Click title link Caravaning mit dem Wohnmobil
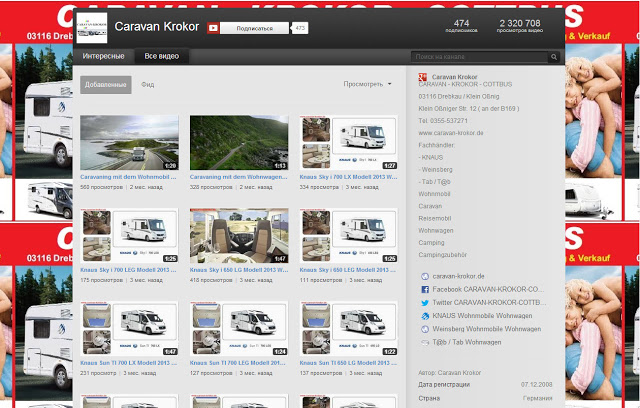The image size is (640, 408). tap(128, 177)
